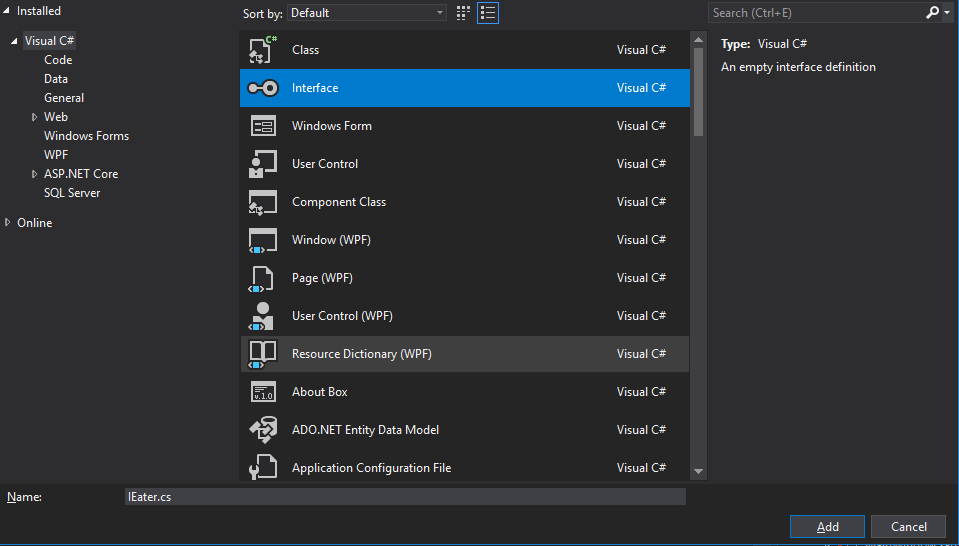Screen dimensions: 959x546
Task: Select the Component Class icon
Action: tap(263, 202)
